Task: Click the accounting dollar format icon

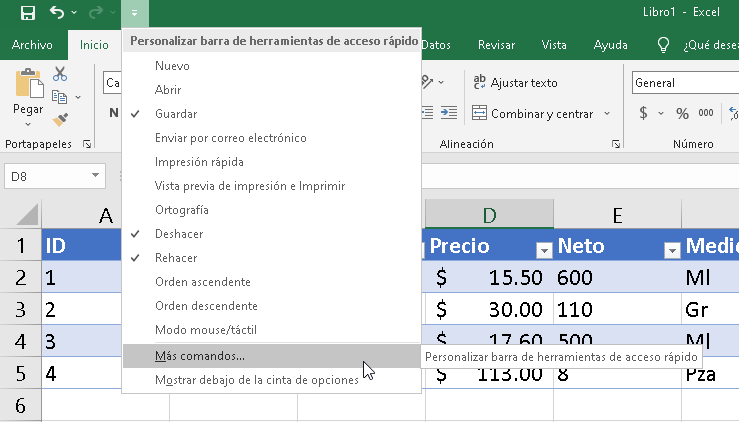Action: point(643,113)
